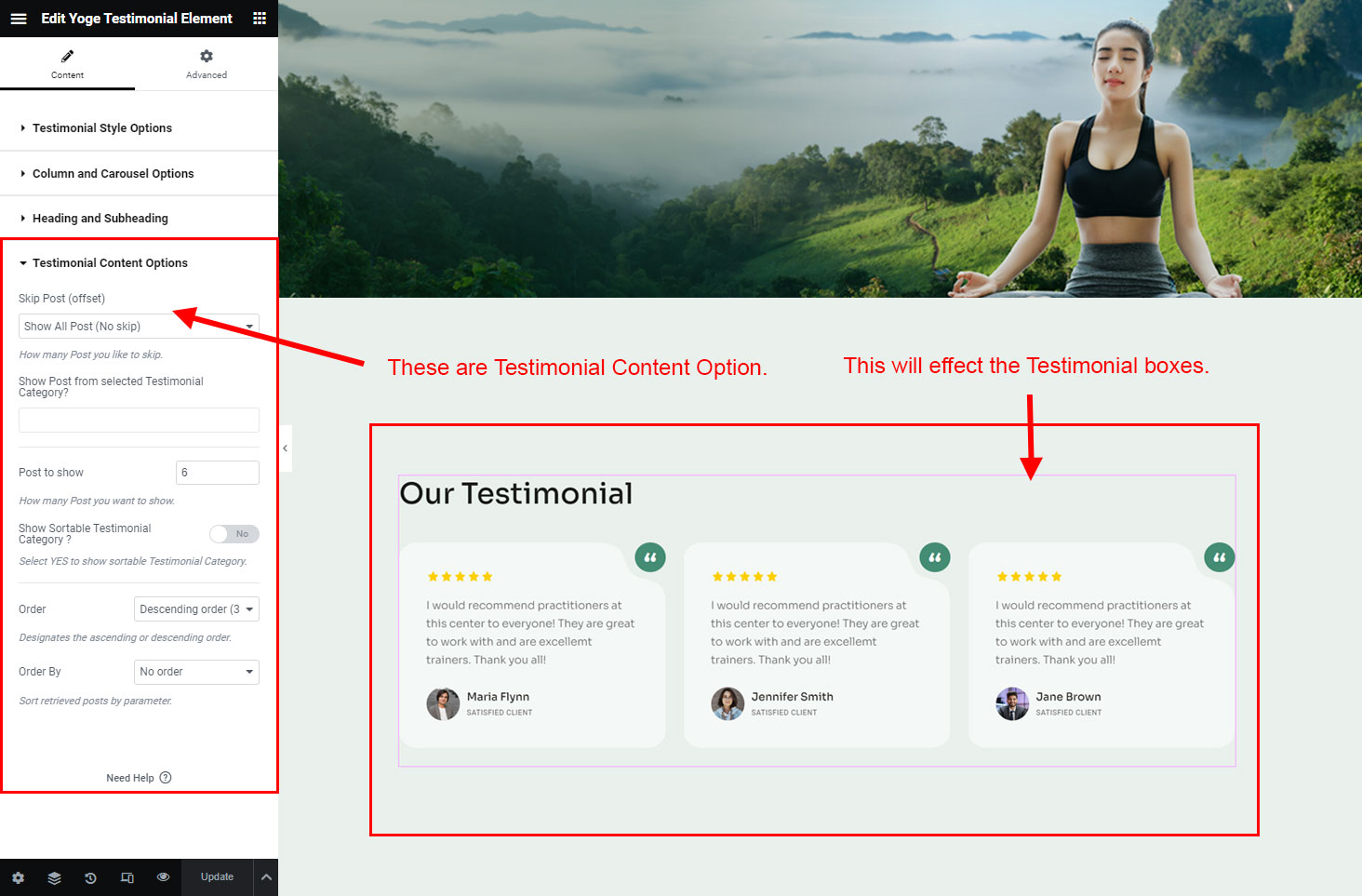Switch to the Advanced tab
Image resolution: width=1362 pixels, height=896 pixels.
207,64
